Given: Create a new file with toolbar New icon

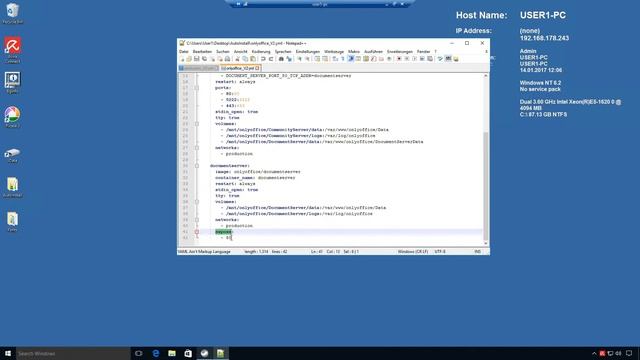Looking at the screenshot, I should (x=182, y=59).
